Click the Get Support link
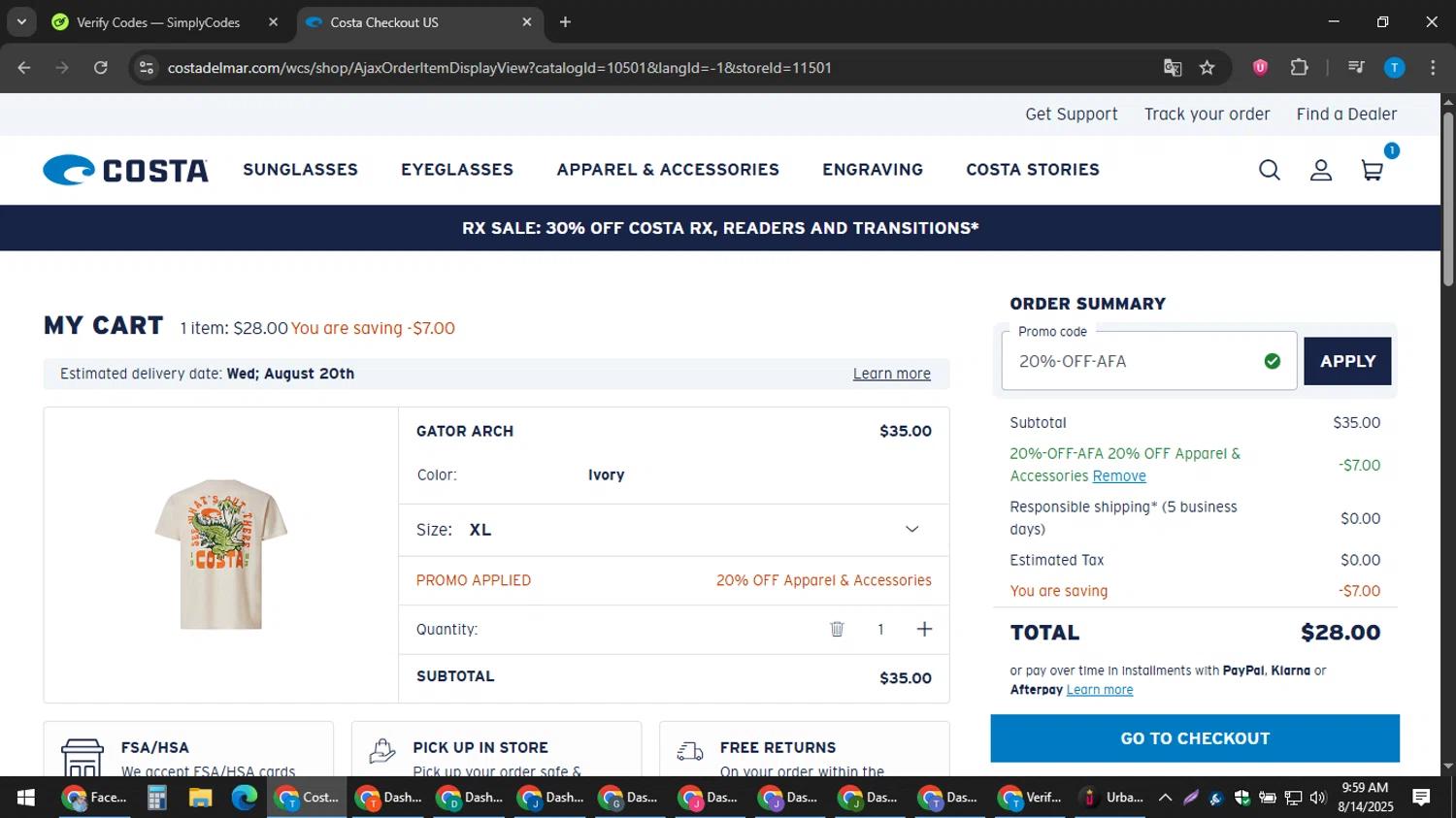Image resolution: width=1456 pixels, height=818 pixels. pos(1072,115)
